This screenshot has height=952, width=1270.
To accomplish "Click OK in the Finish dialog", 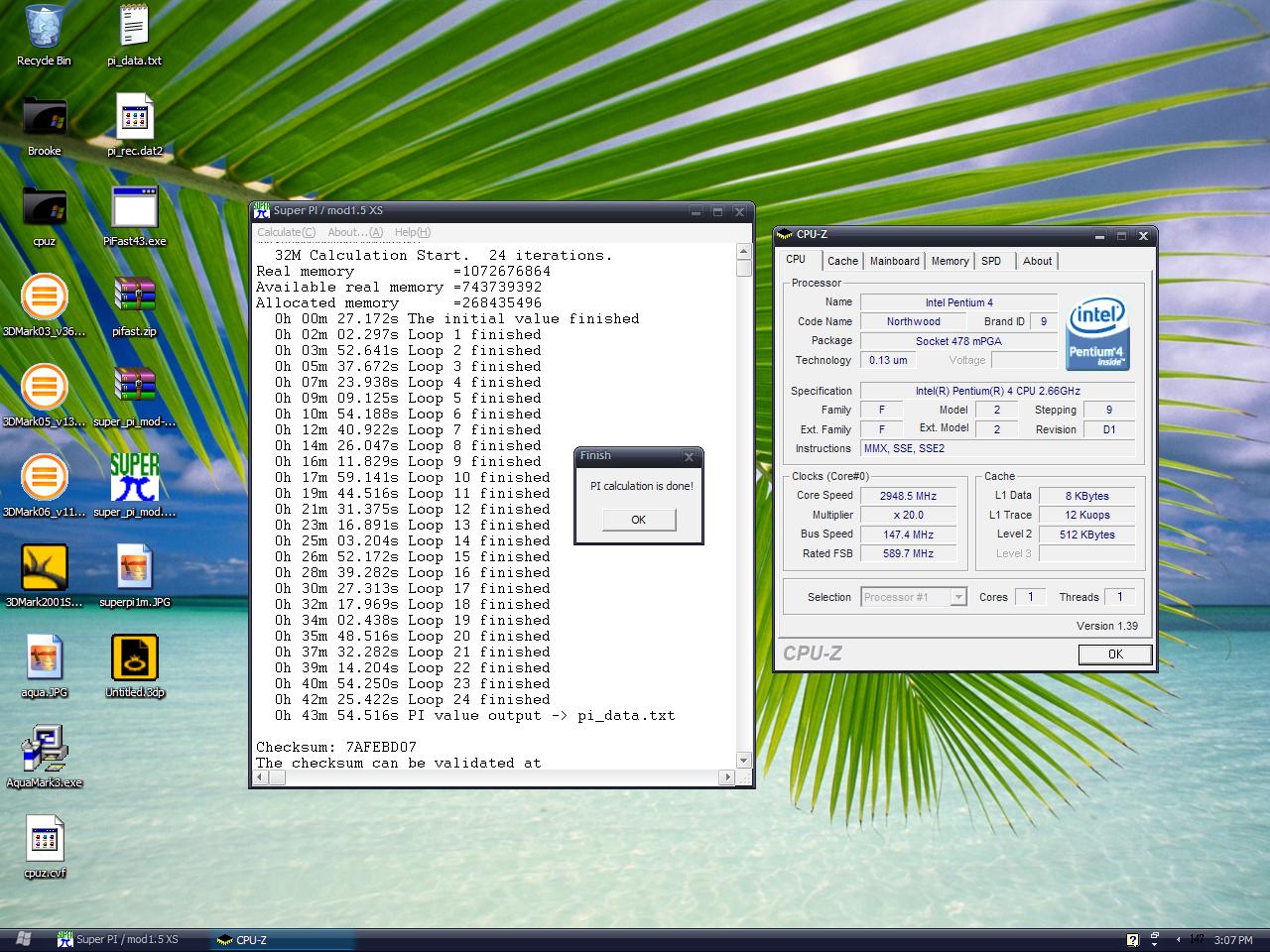I will 638,520.
